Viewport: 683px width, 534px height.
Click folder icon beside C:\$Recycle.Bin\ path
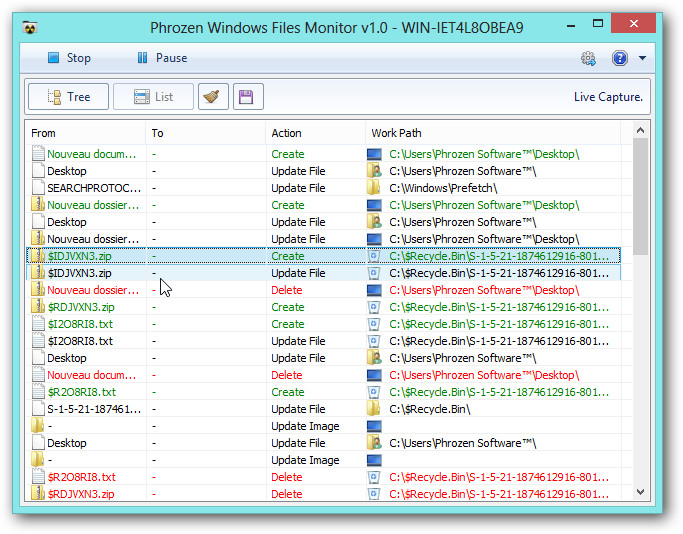point(374,409)
